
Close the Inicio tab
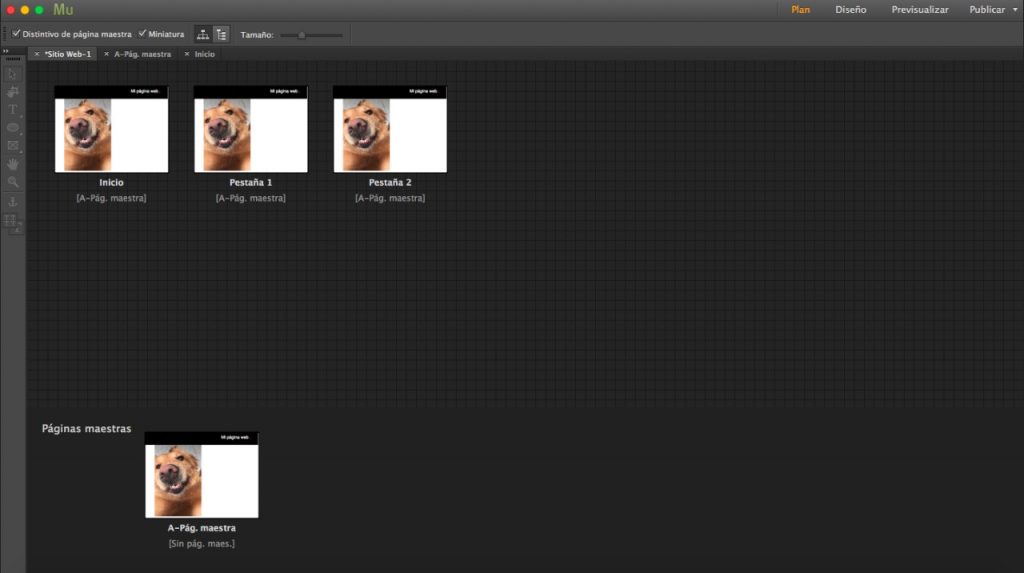(187, 54)
